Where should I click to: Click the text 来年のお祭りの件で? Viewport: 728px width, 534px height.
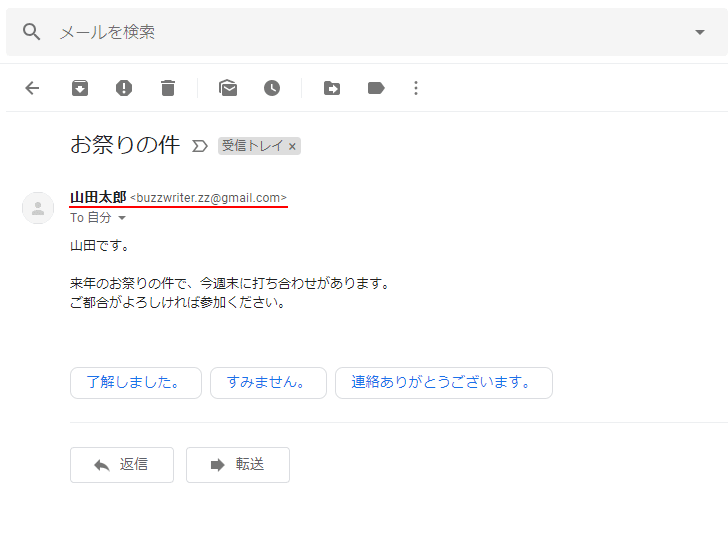tap(128, 283)
